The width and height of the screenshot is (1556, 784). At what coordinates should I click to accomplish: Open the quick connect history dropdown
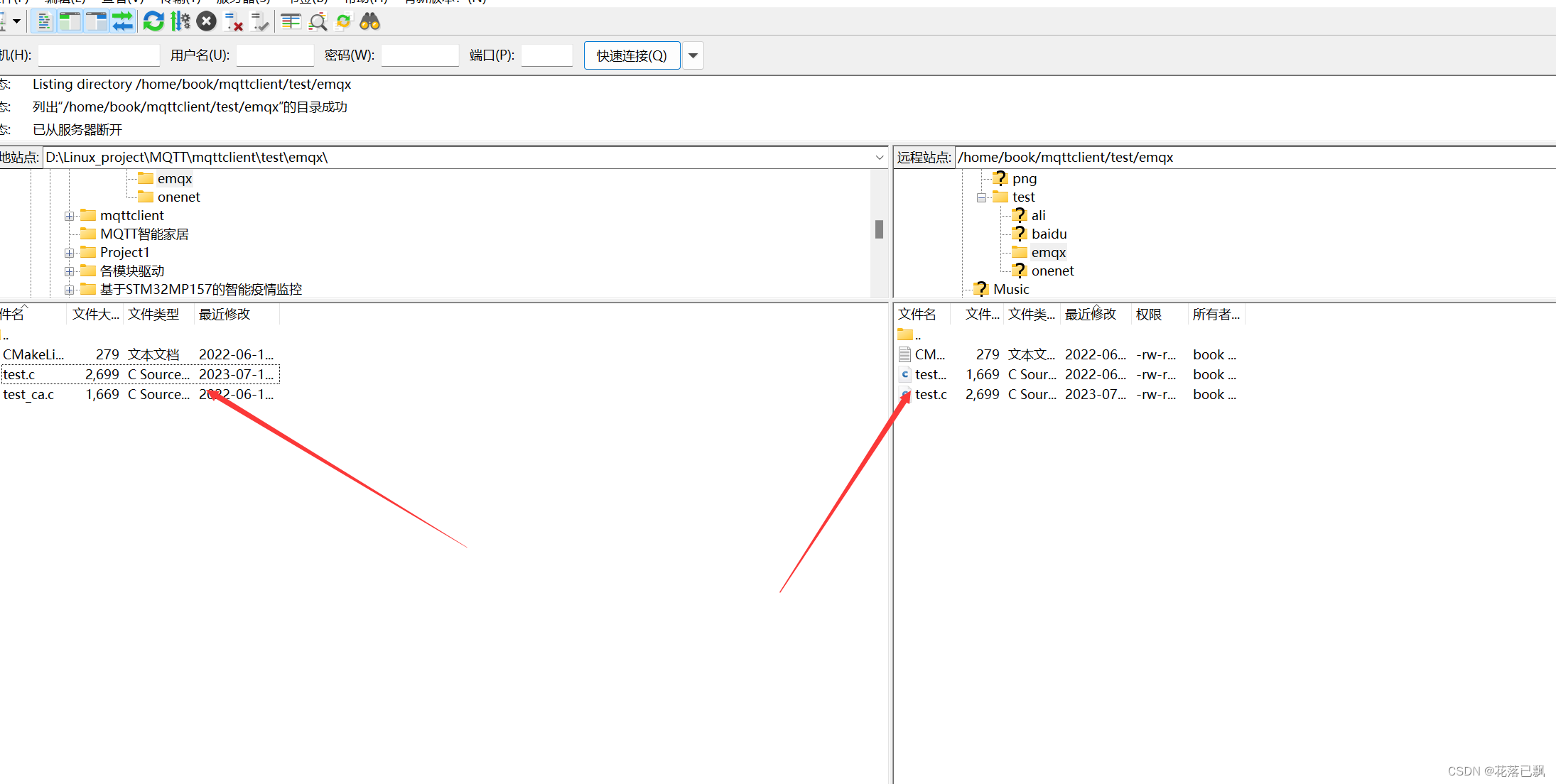pos(693,55)
